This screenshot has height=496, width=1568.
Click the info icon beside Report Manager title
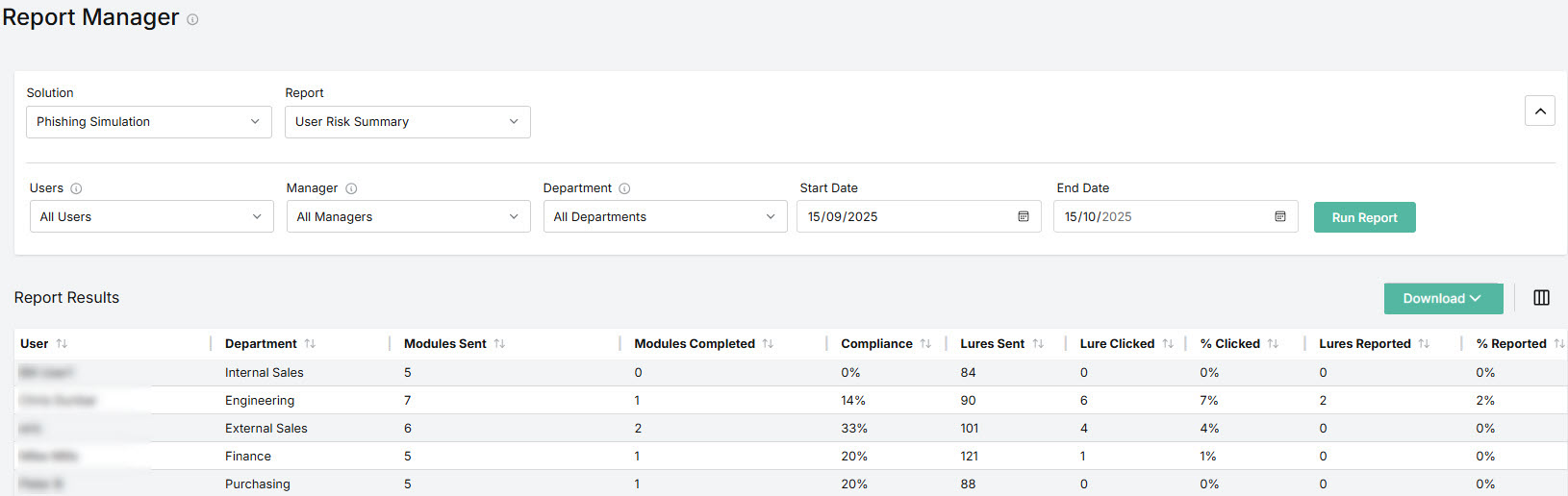tap(192, 19)
